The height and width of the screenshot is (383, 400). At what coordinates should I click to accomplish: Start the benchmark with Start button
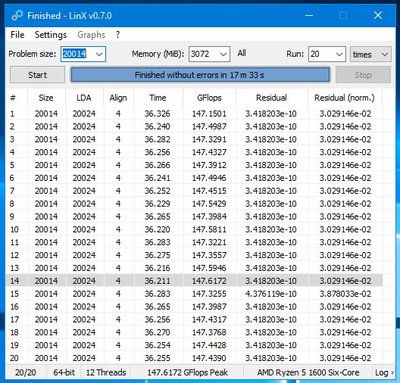coord(37,75)
